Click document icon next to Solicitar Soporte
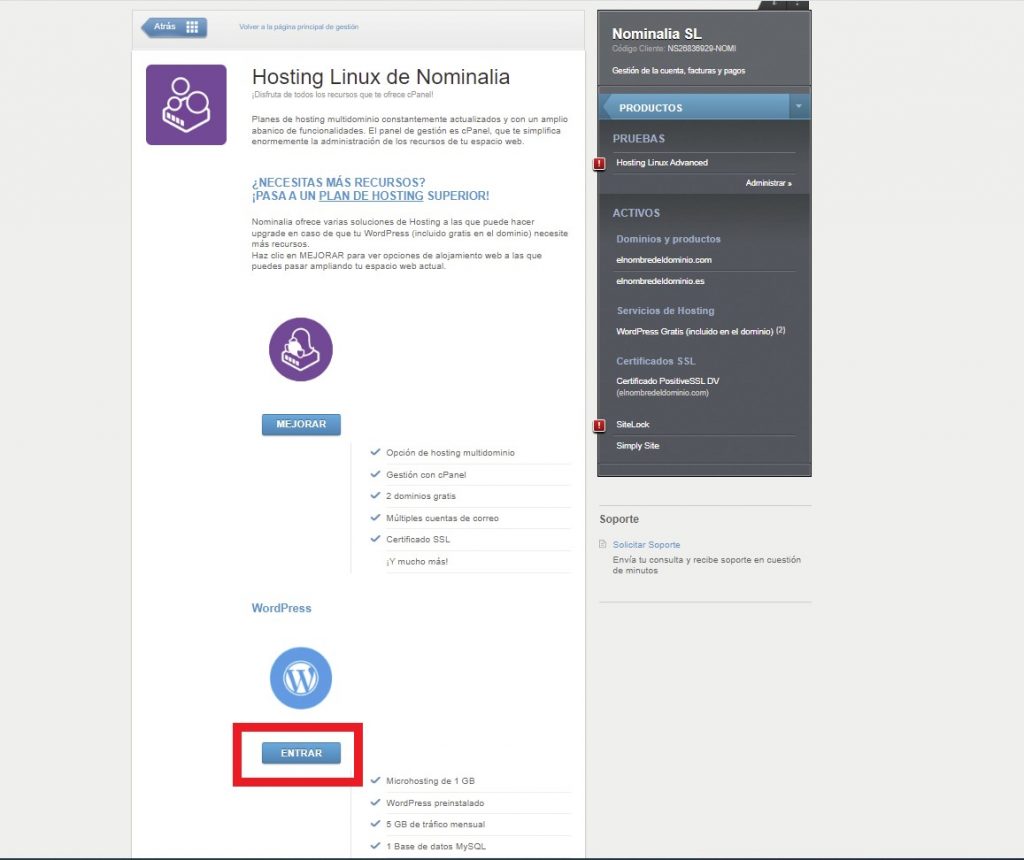This screenshot has height=860, width=1024. [603, 544]
